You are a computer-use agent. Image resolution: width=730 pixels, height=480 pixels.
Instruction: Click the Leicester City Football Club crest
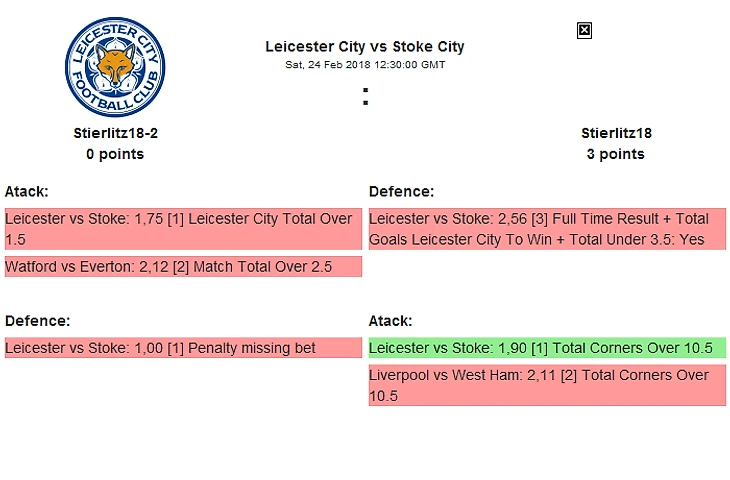115,68
